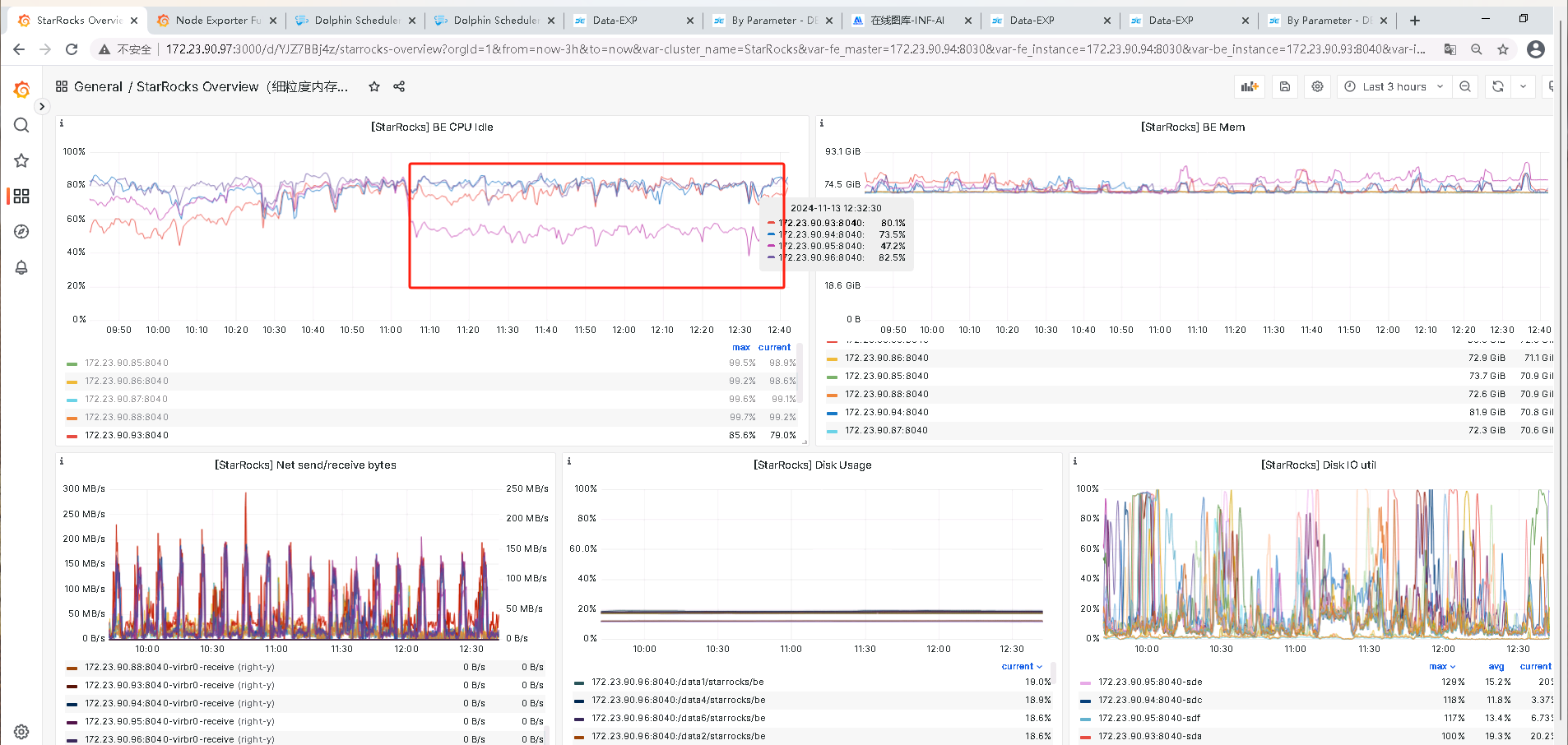Open Net send/receive bytes panel menu
This screenshot has height=745, width=1568.
tap(305, 465)
